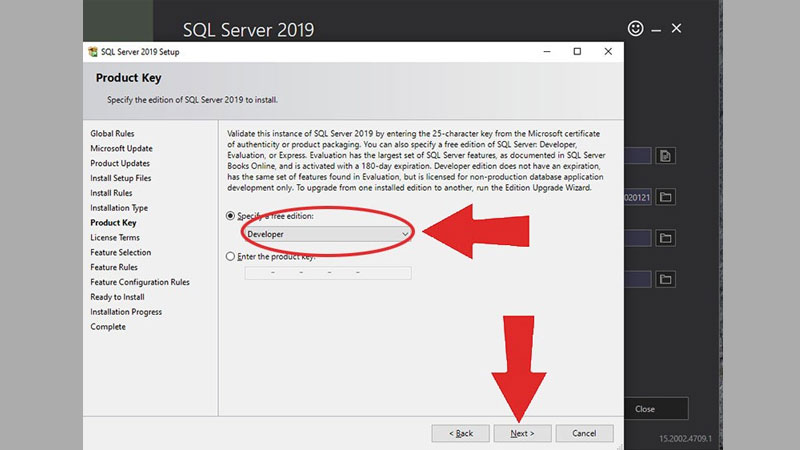Select Global Rules step in sidebar
The height and width of the screenshot is (450, 800).
coord(112,134)
